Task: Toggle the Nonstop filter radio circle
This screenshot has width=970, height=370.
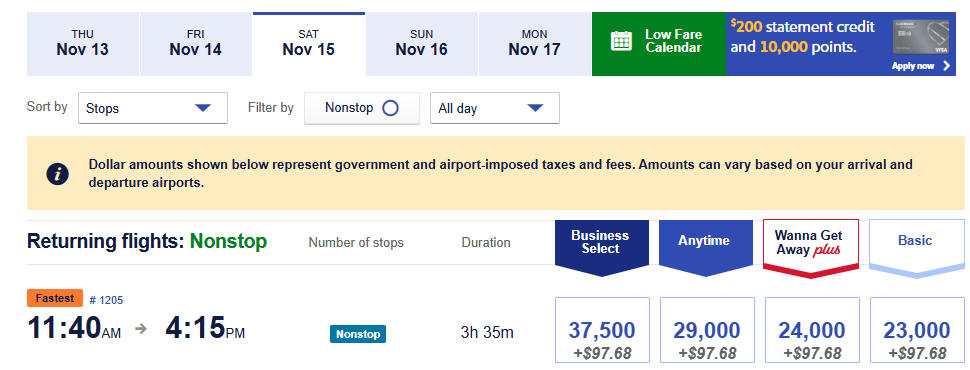Action: pyautogui.click(x=390, y=108)
